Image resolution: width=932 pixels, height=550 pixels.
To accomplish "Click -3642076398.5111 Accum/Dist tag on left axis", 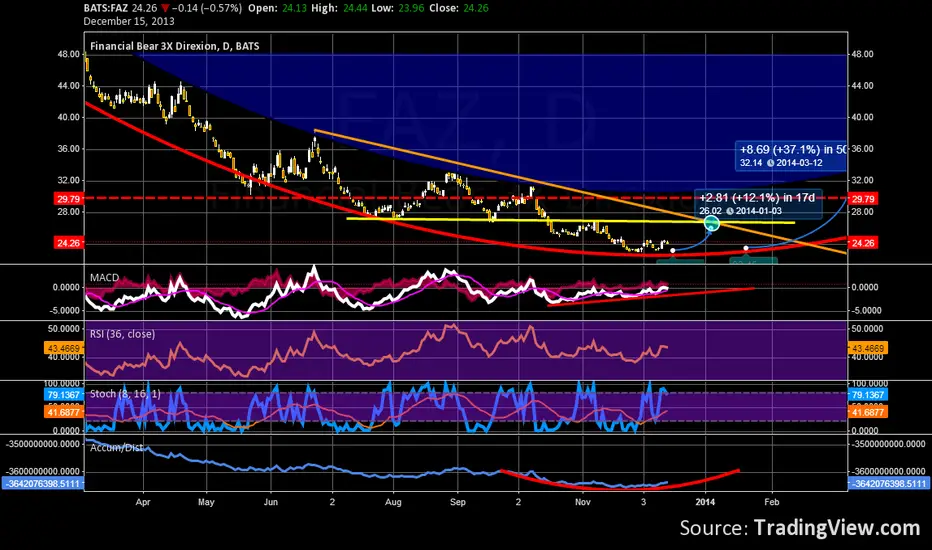I will click(43, 483).
